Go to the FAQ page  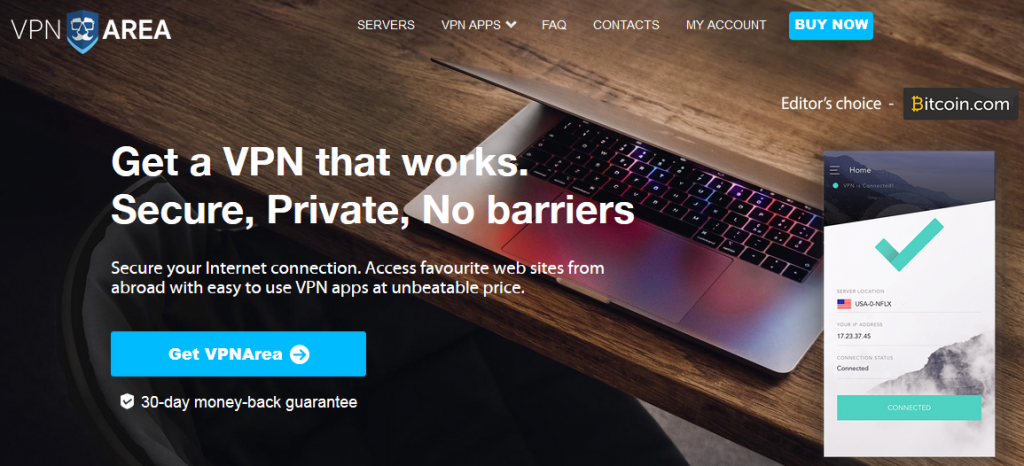coord(554,25)
